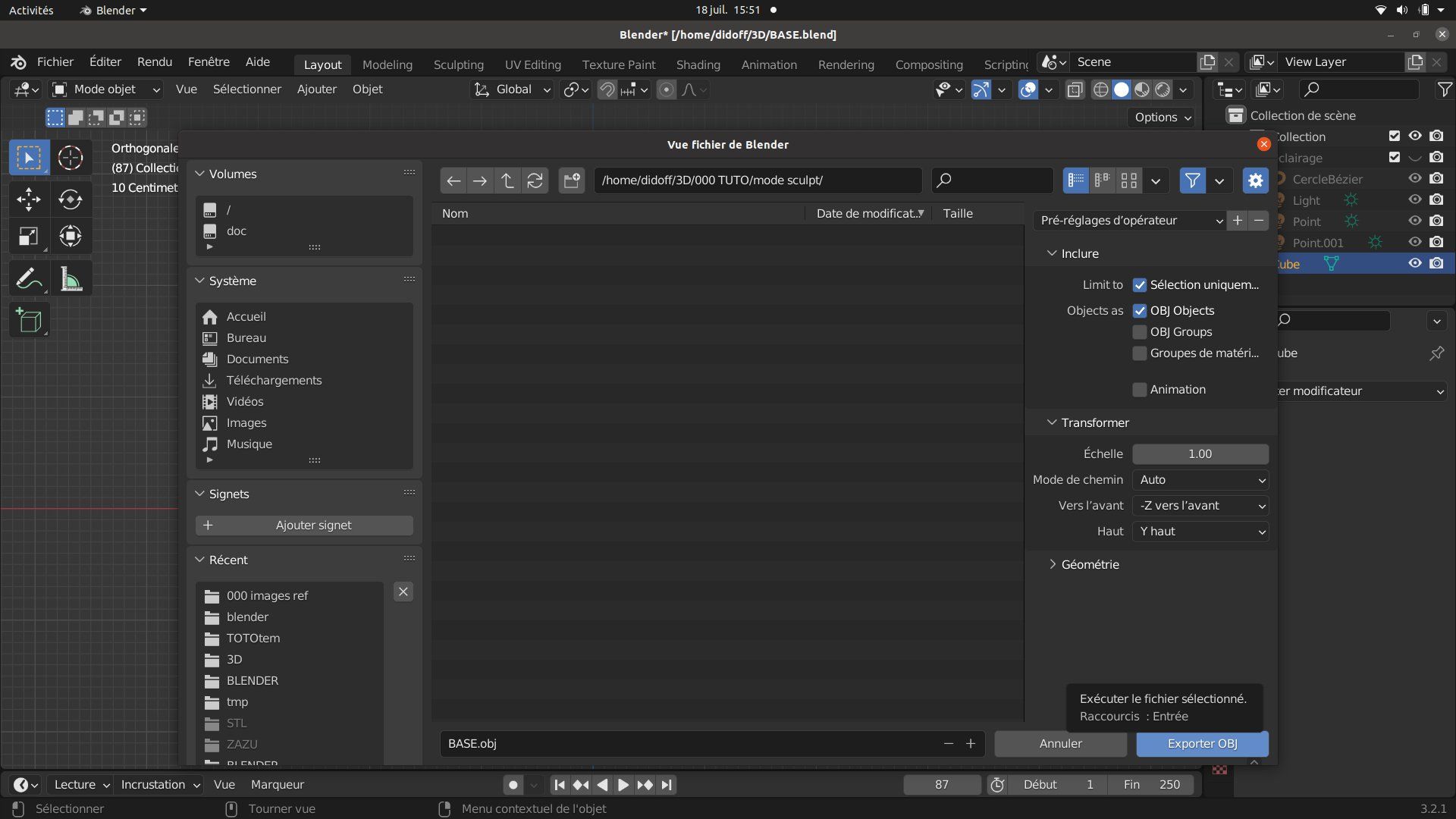Uncheck Sélection uniquement checkbox

tap(1139, 285)
